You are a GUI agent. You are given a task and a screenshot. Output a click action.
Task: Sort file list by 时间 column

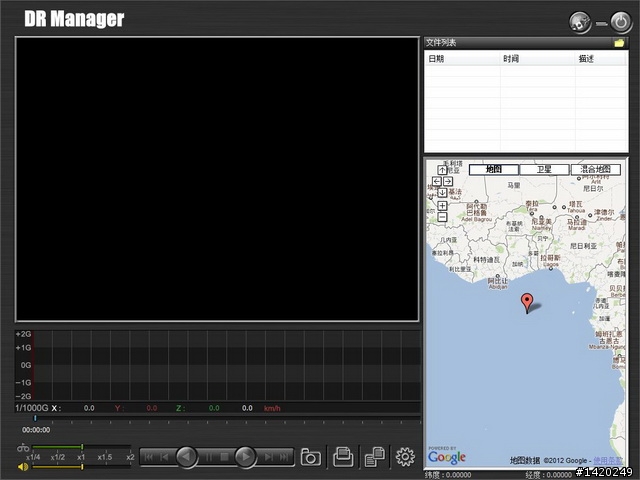coord(538,59)
